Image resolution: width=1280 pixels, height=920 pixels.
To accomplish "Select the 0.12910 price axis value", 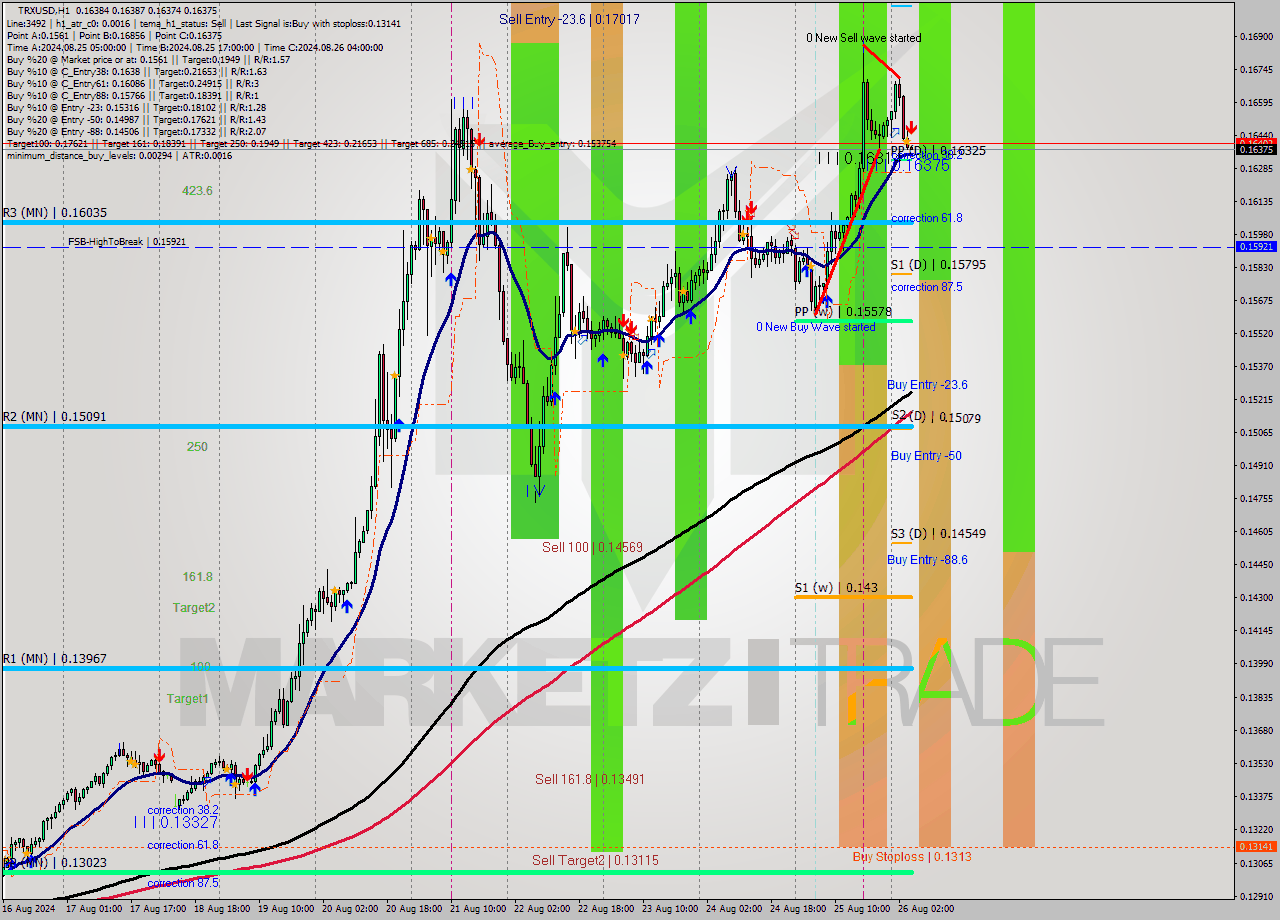I will (1256, 895).
